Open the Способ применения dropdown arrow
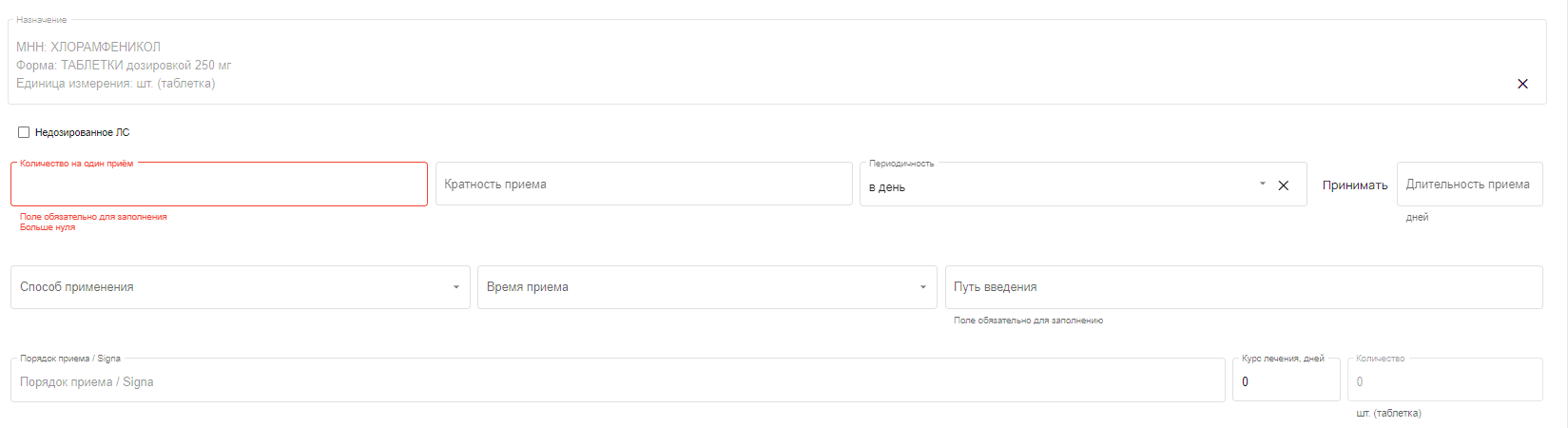Screen dimensions: 1568x428 click(x=455, y=287)
